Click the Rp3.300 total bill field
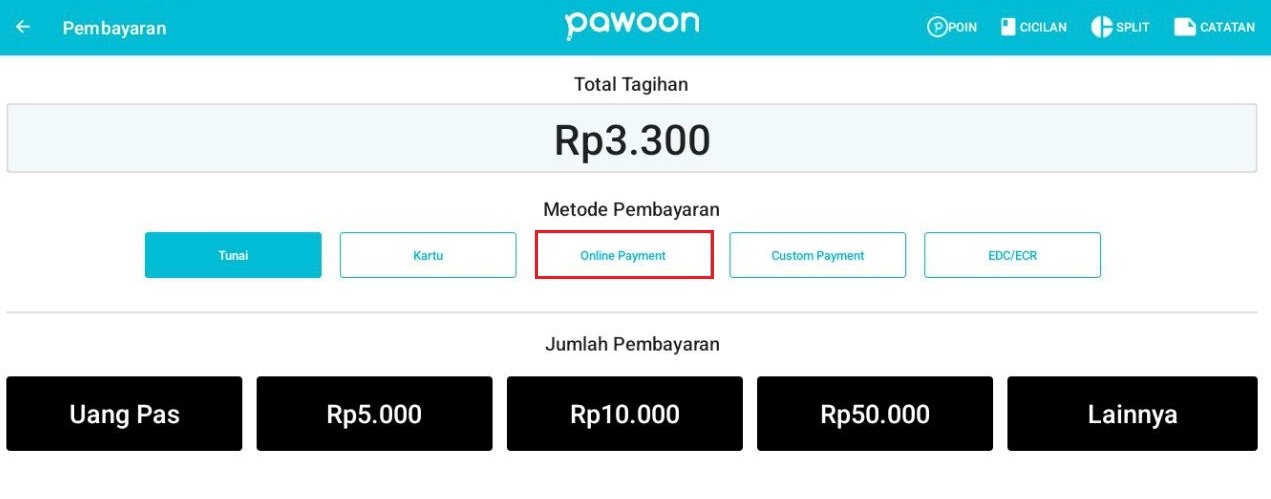Screen dimensions: 1271x499 point(632,139)
